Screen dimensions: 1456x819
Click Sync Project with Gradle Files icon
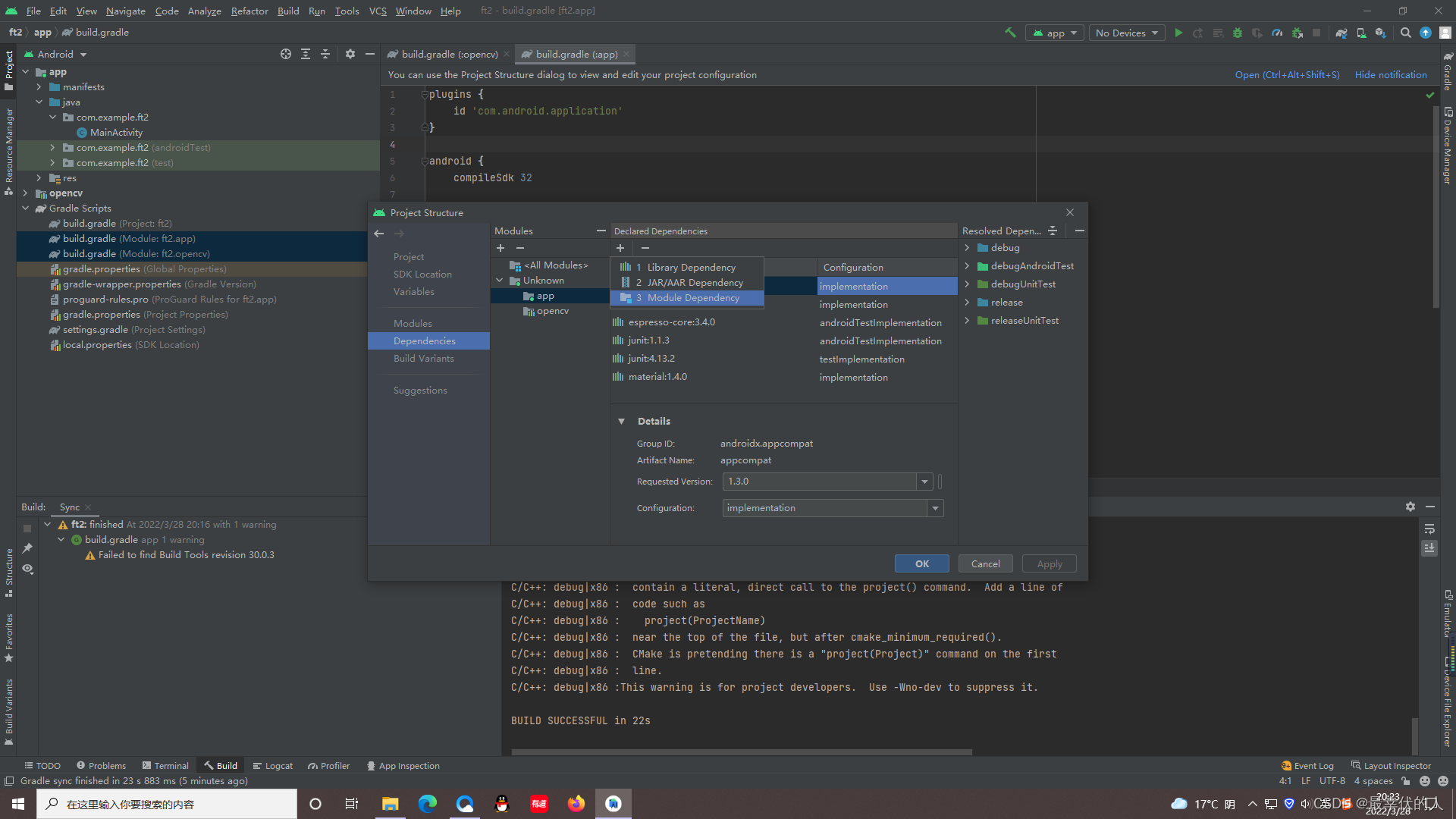[1341, 33]
